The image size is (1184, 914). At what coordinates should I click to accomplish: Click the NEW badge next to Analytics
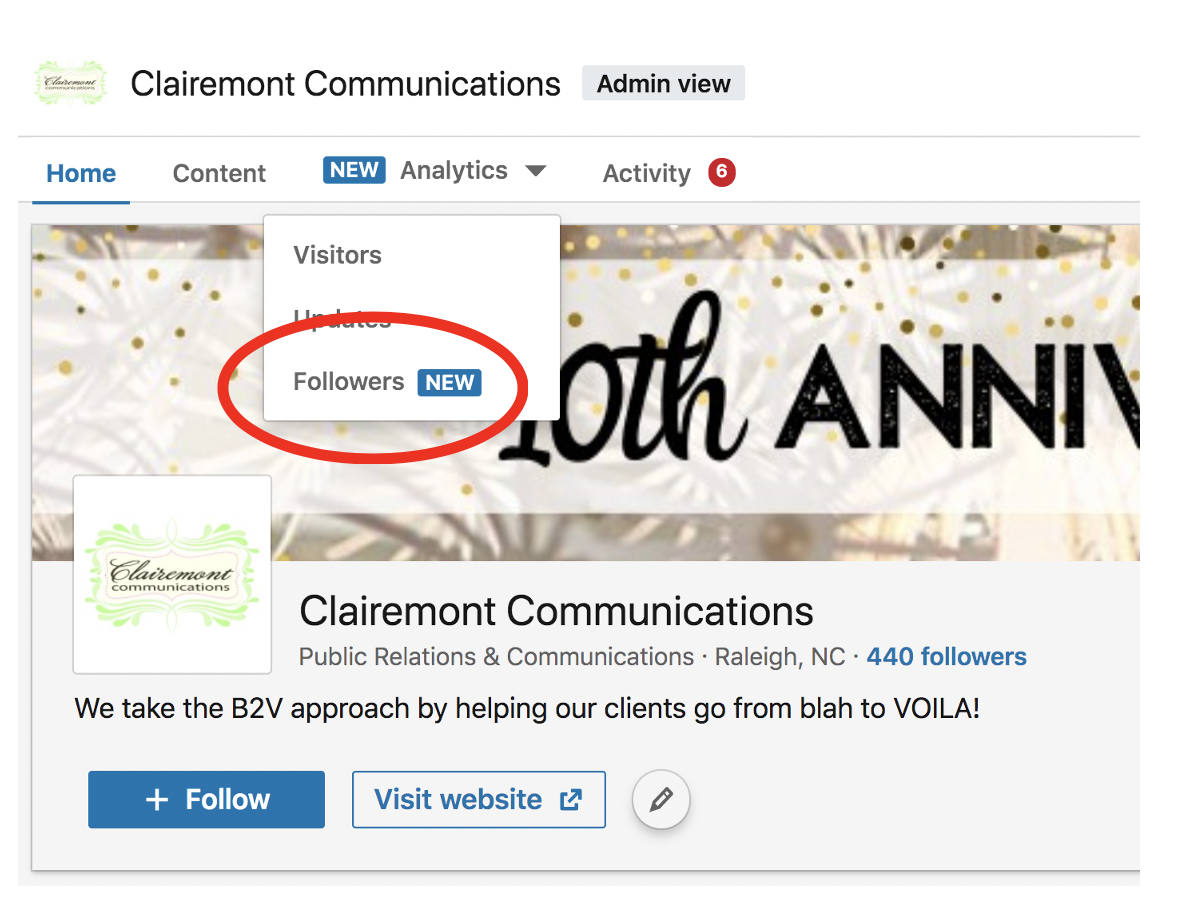[x=354, y=170]
